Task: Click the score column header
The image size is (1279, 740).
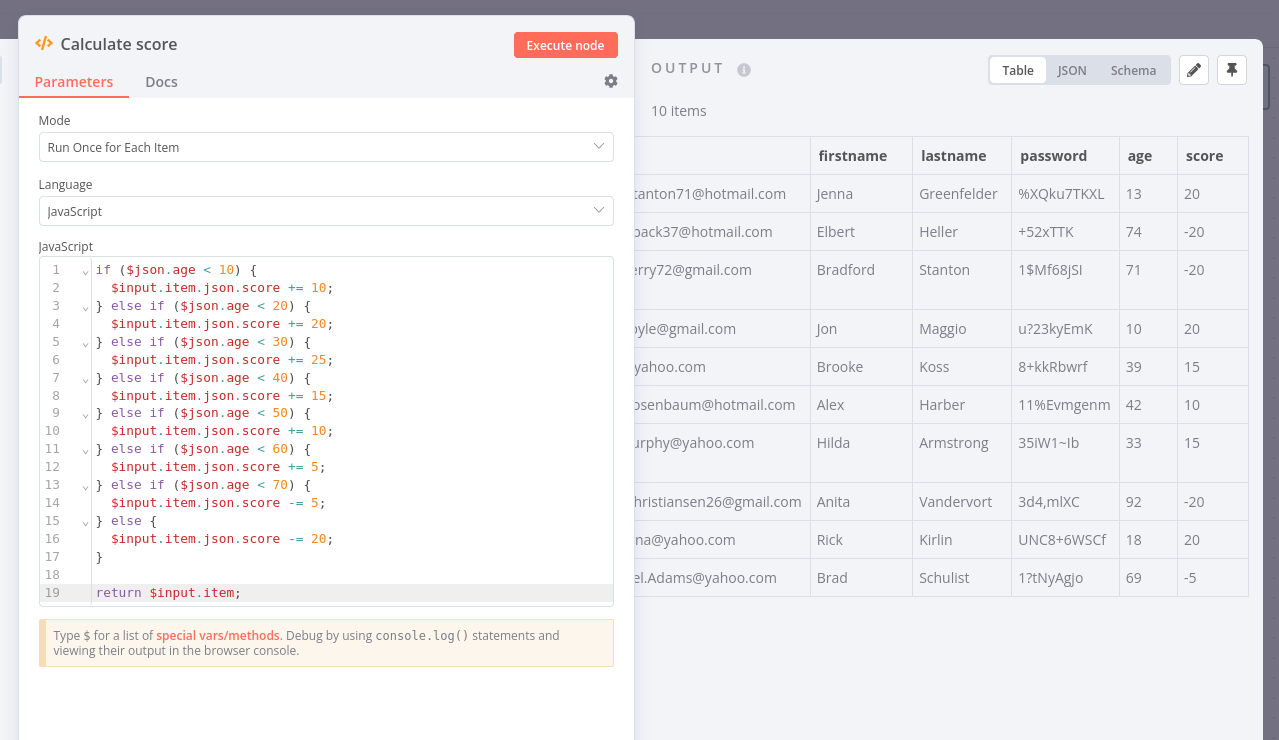Action: 1204,156
